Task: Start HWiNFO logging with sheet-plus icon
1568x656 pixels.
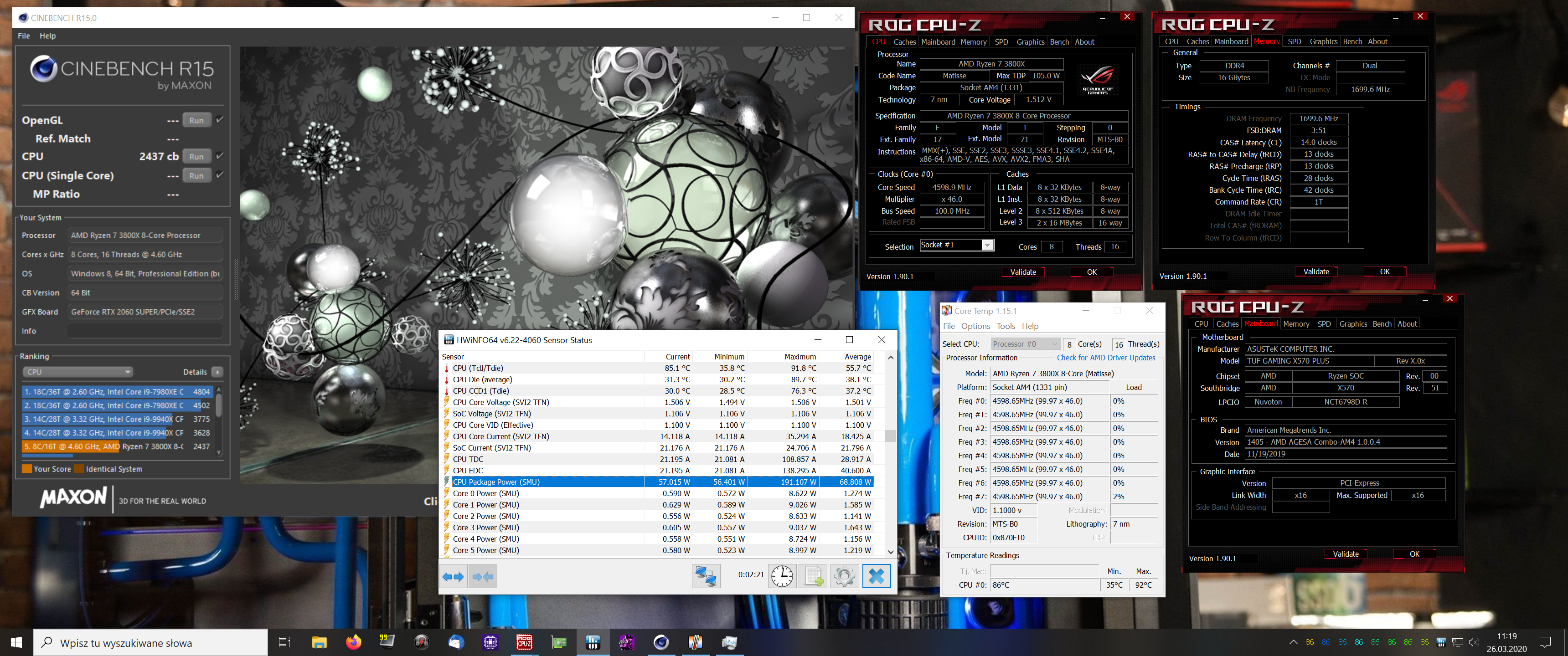Action: coord(814,576)
